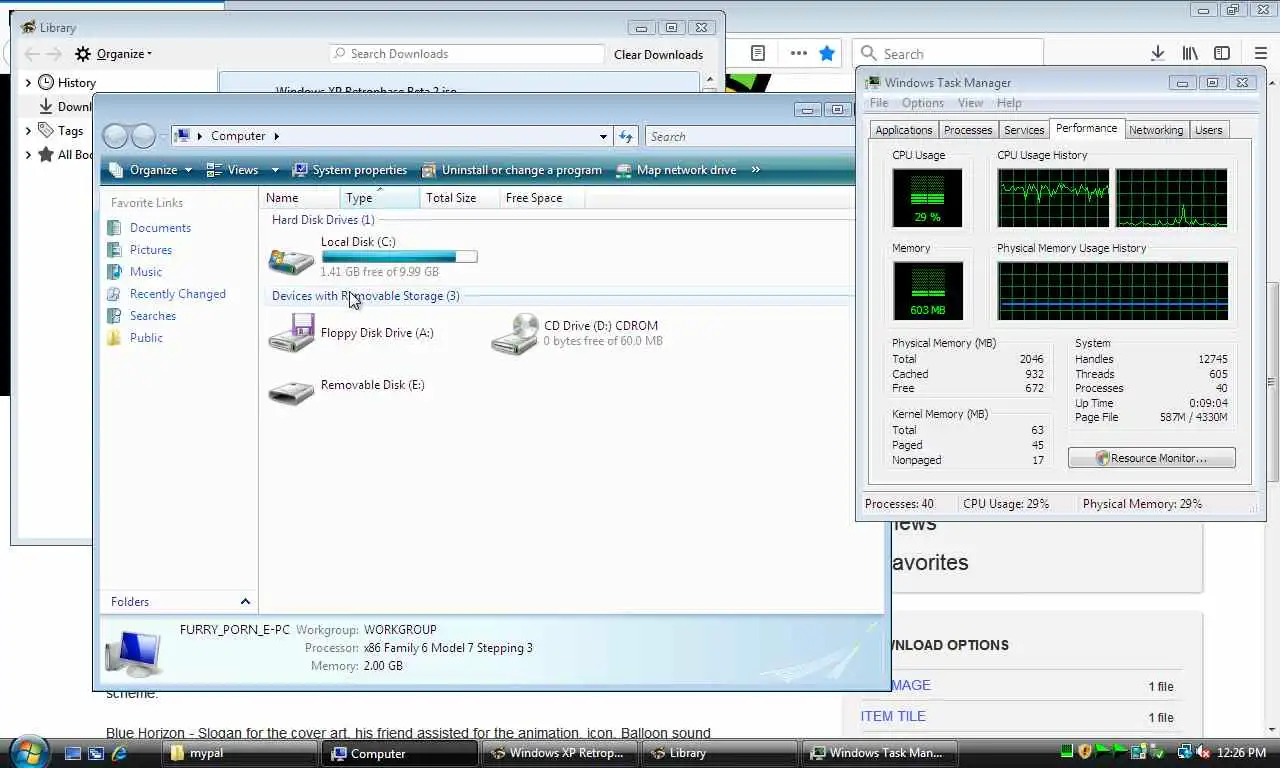Screen dimensions: 1280x768
Task: Select the Local Disk (C:) drive icon
Action: click(291, 260)
